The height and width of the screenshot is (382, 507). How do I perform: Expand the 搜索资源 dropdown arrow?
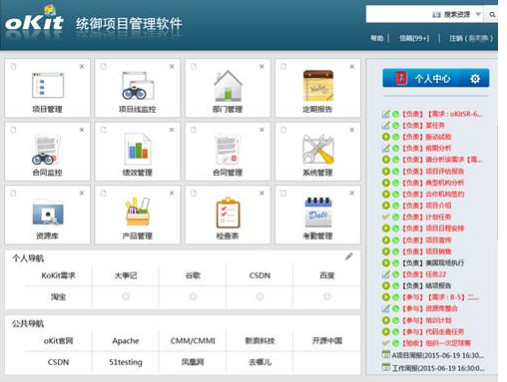478,14
